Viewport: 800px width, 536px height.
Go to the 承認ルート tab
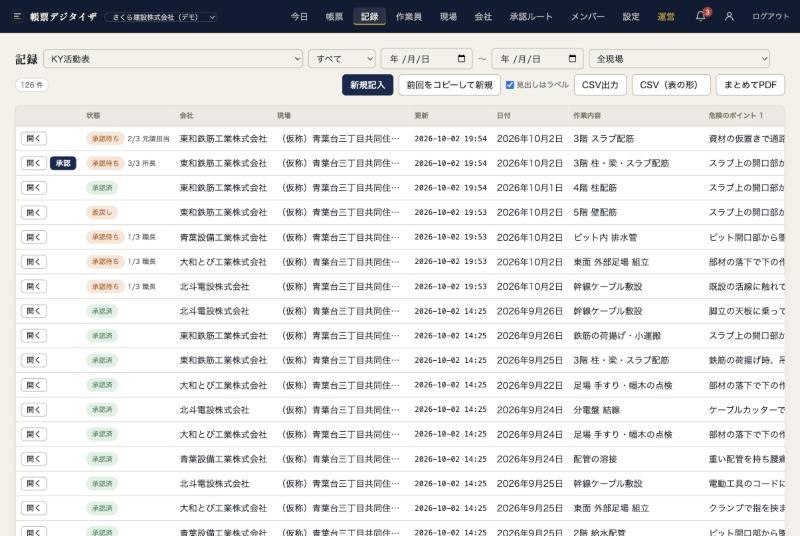pos(531,16)
